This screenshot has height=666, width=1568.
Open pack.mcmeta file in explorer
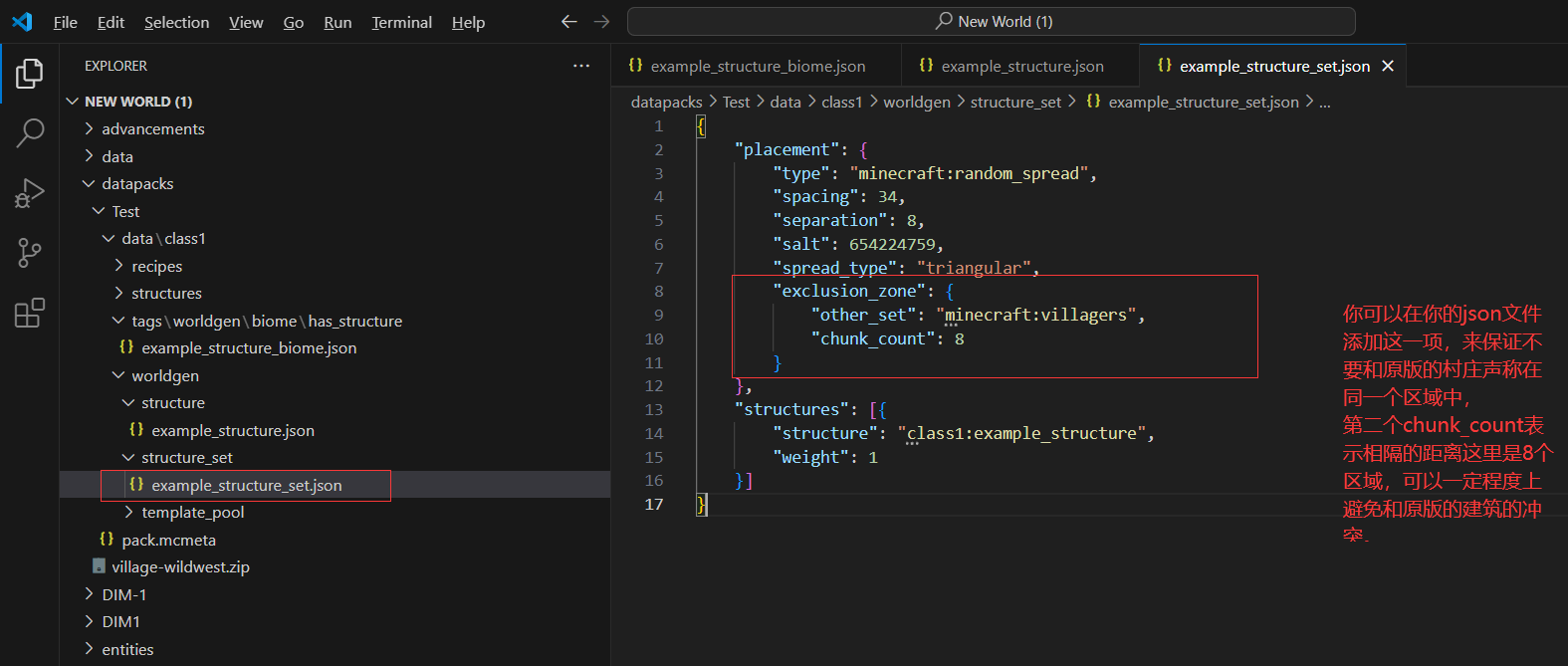click(168, 541)
